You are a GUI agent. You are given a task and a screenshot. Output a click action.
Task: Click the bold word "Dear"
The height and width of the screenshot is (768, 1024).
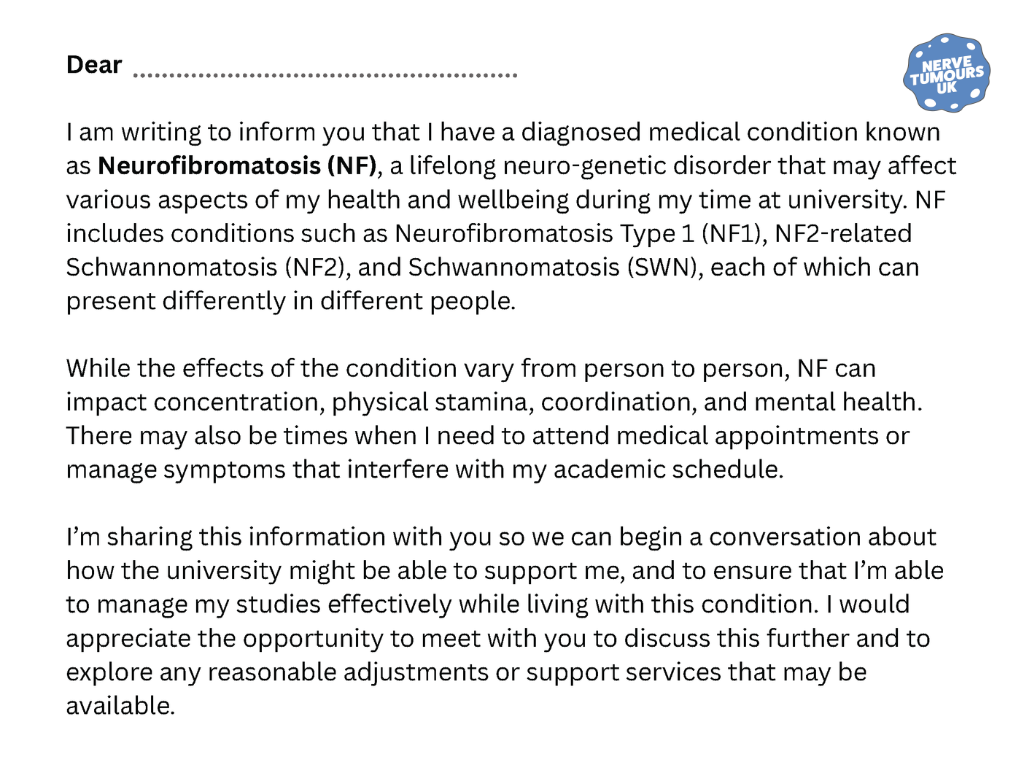(x=94, y=66)
